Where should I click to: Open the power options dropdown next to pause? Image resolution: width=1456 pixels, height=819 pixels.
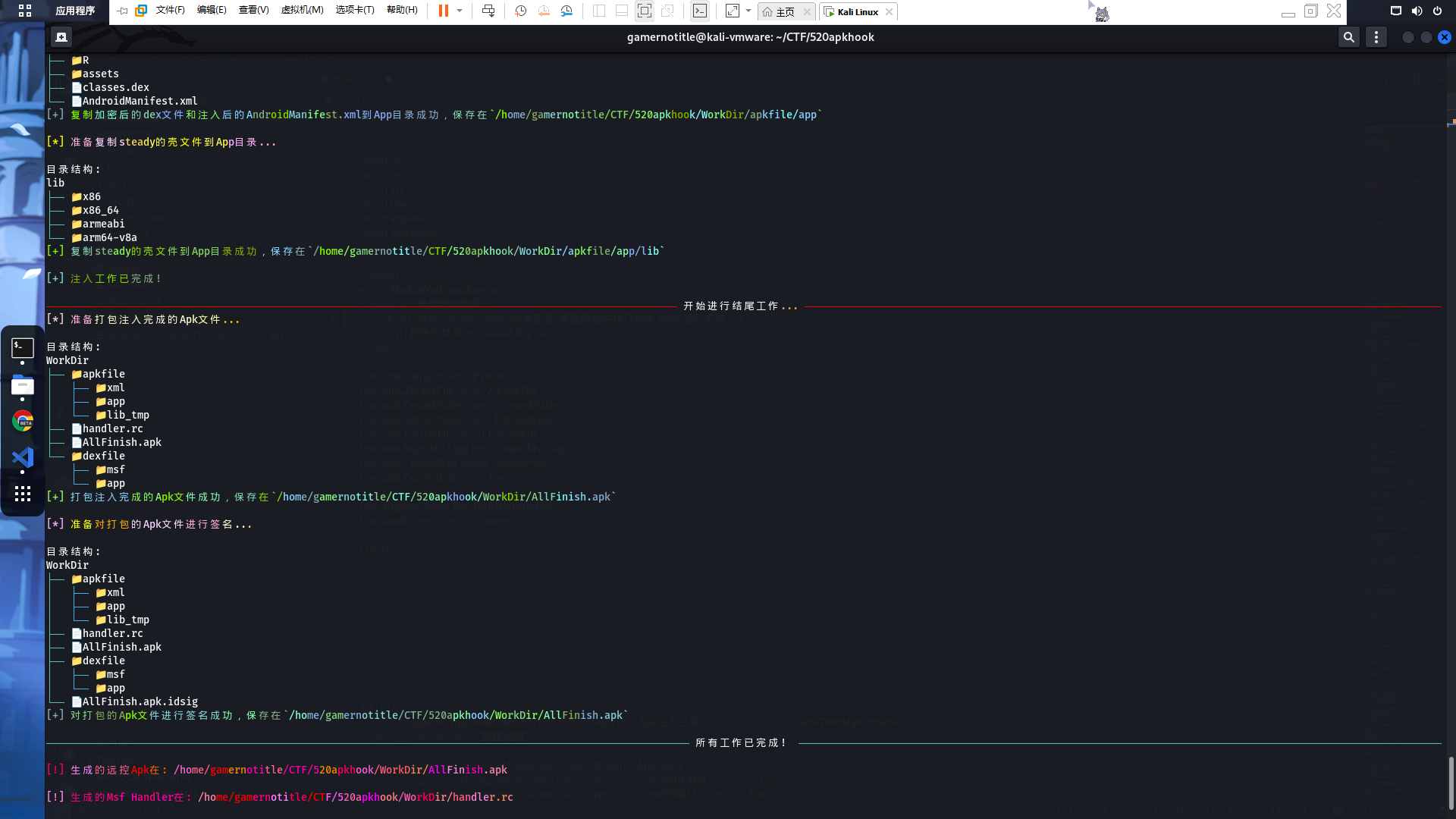[x=460, y=11]
